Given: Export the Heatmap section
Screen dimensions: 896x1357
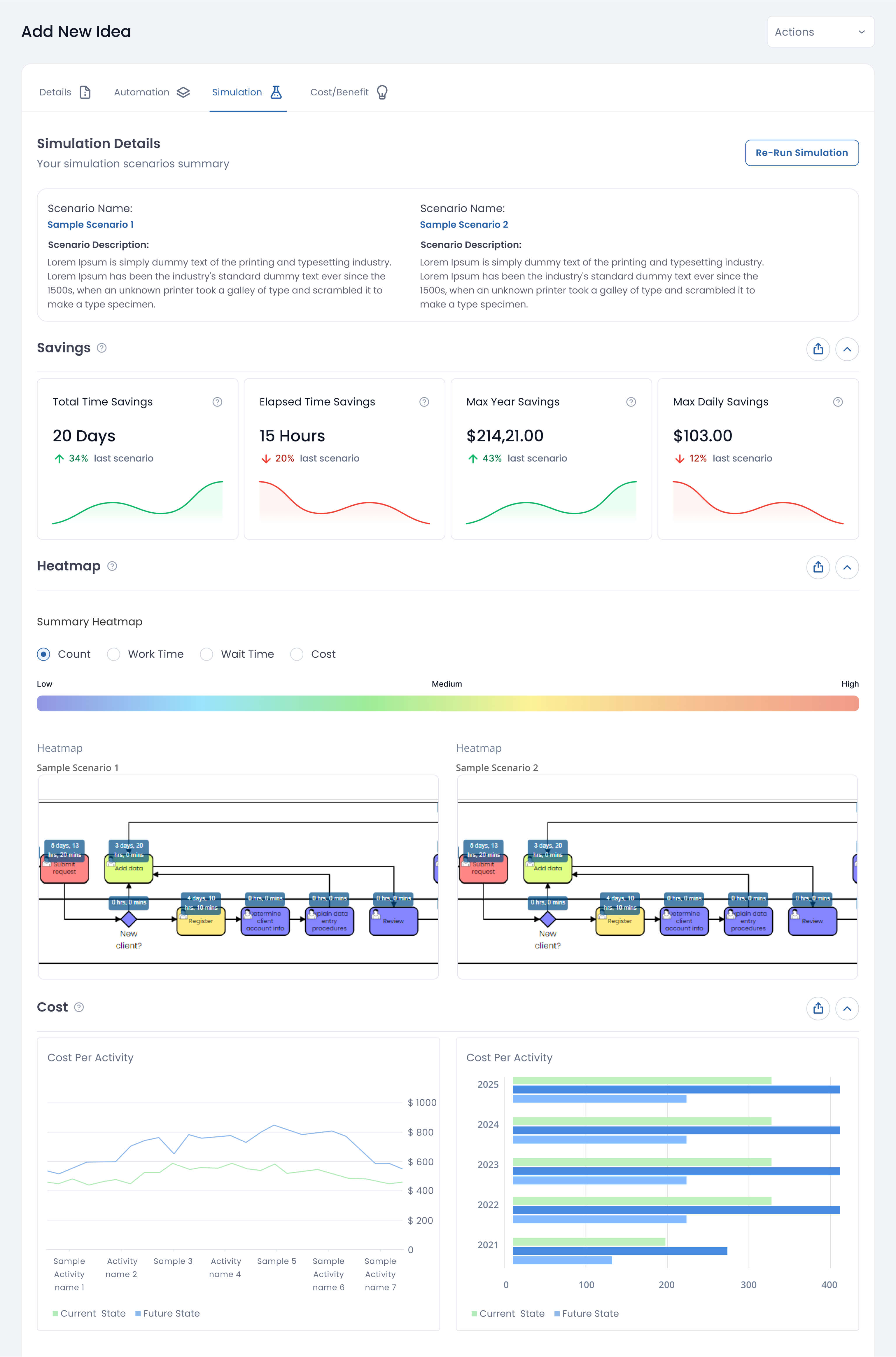Looking at the screenshot, I should (x=818, y=567).
